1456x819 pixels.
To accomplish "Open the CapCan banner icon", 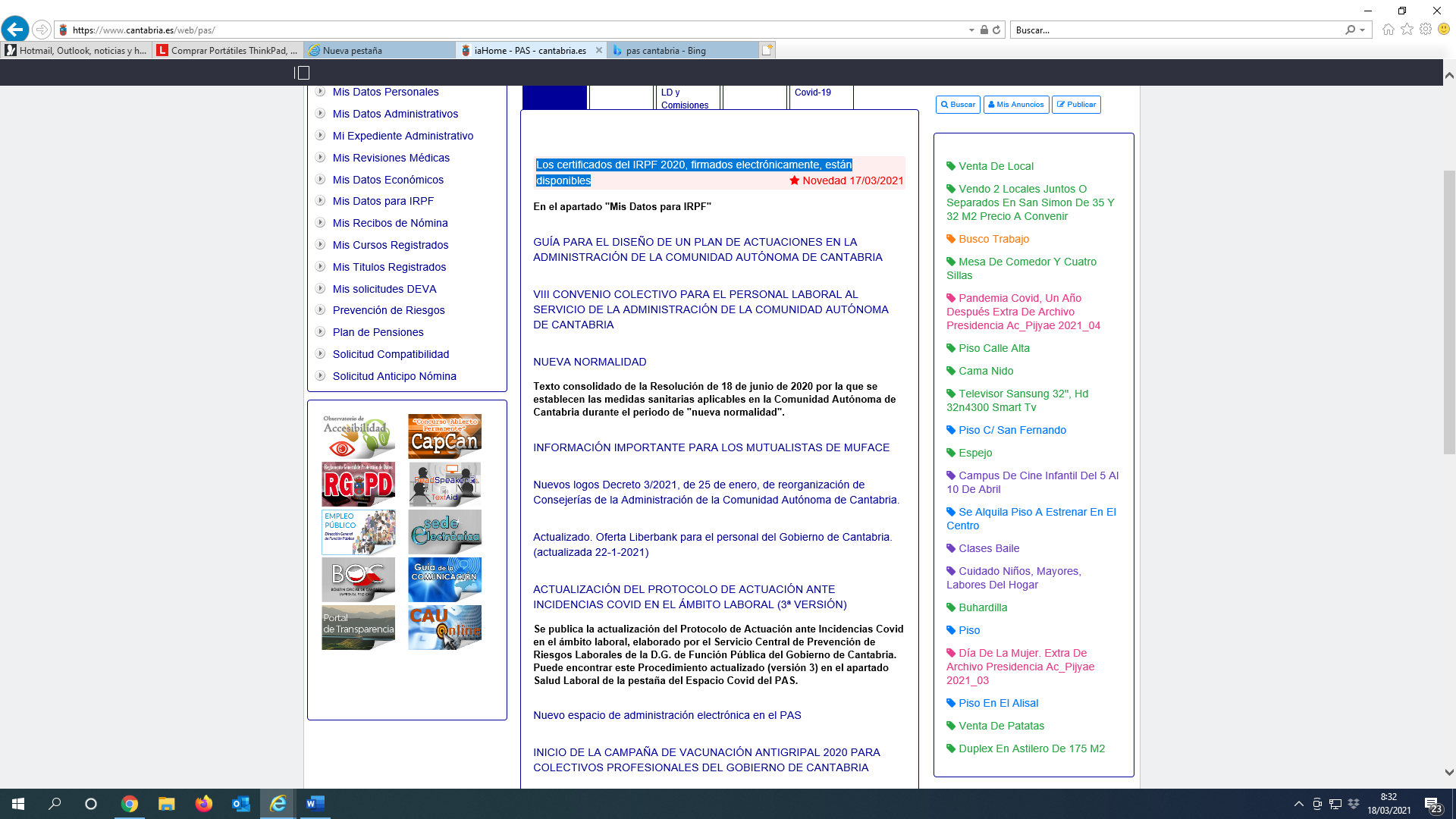I will pyautogui.click(x=444, y=436).
